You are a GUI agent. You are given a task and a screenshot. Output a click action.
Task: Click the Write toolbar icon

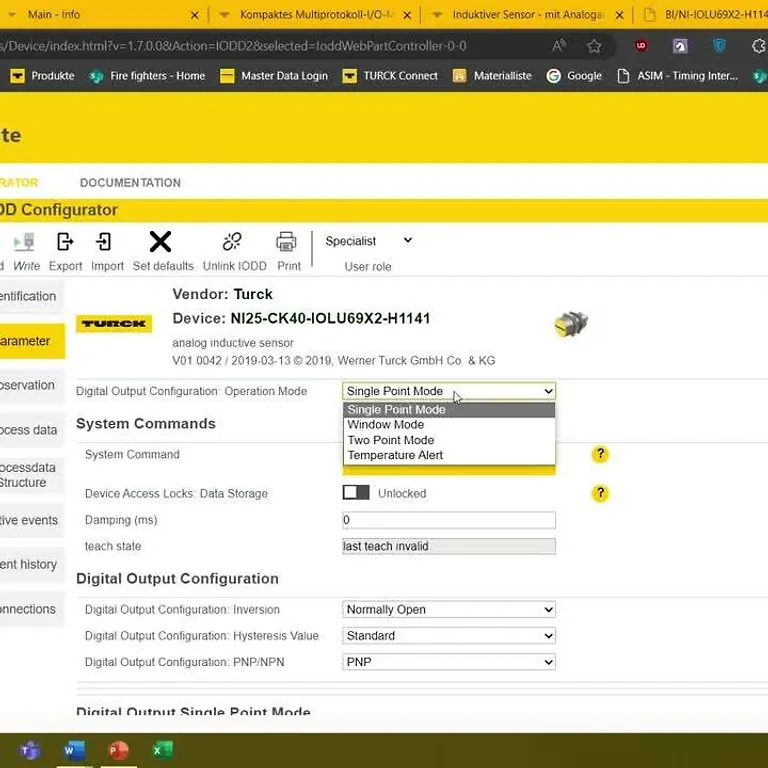coord(25,241)
